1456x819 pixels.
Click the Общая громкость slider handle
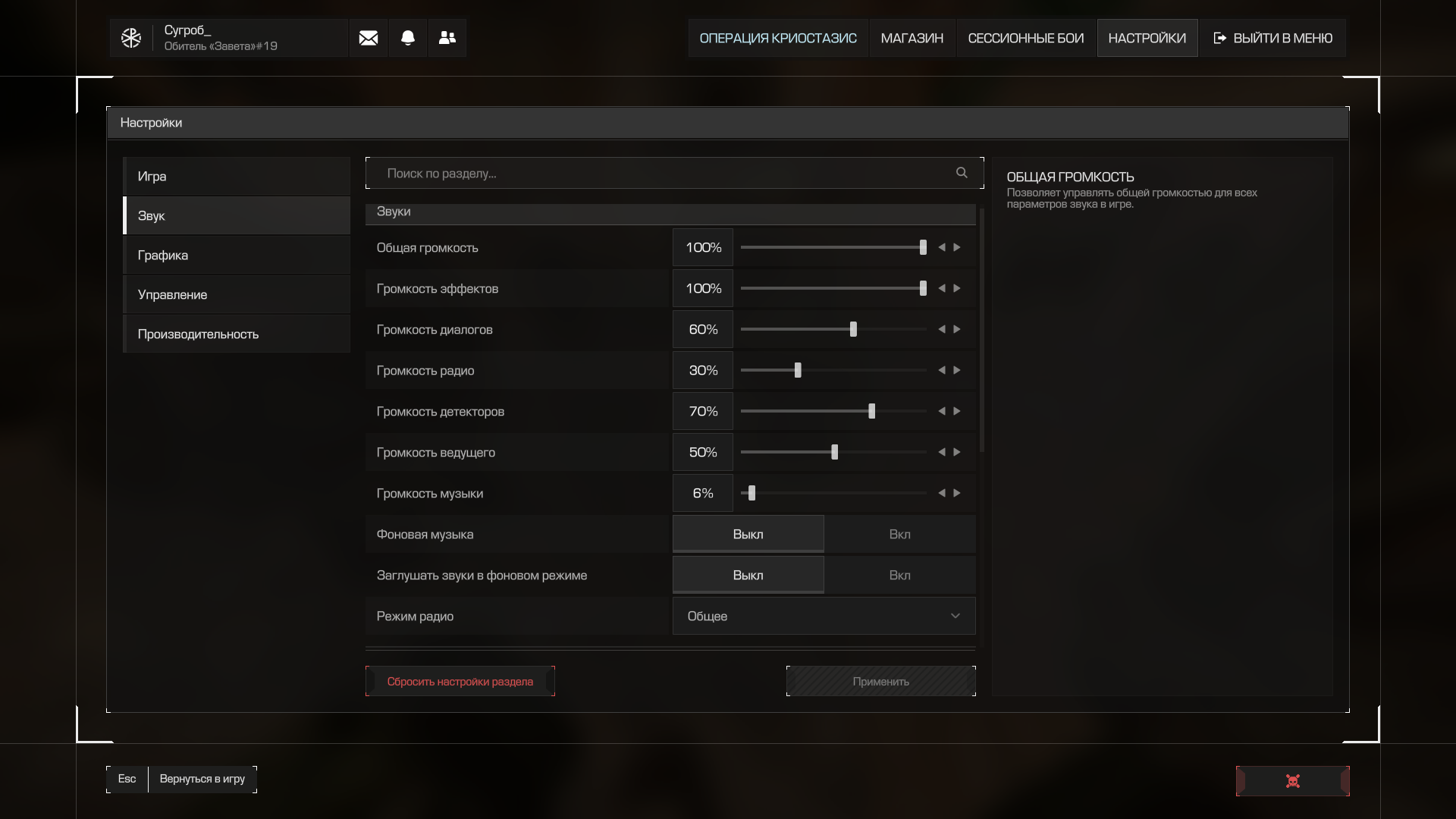point(923,247)
